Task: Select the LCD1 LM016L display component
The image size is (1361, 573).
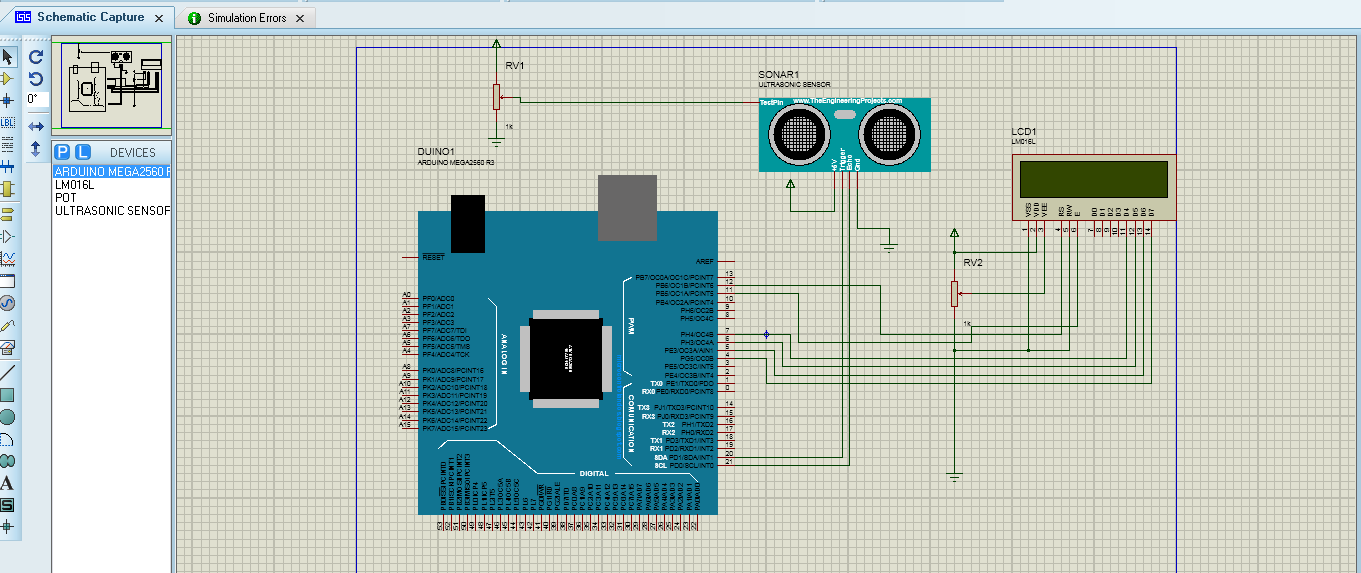Action: click(x=1093, y=188)
